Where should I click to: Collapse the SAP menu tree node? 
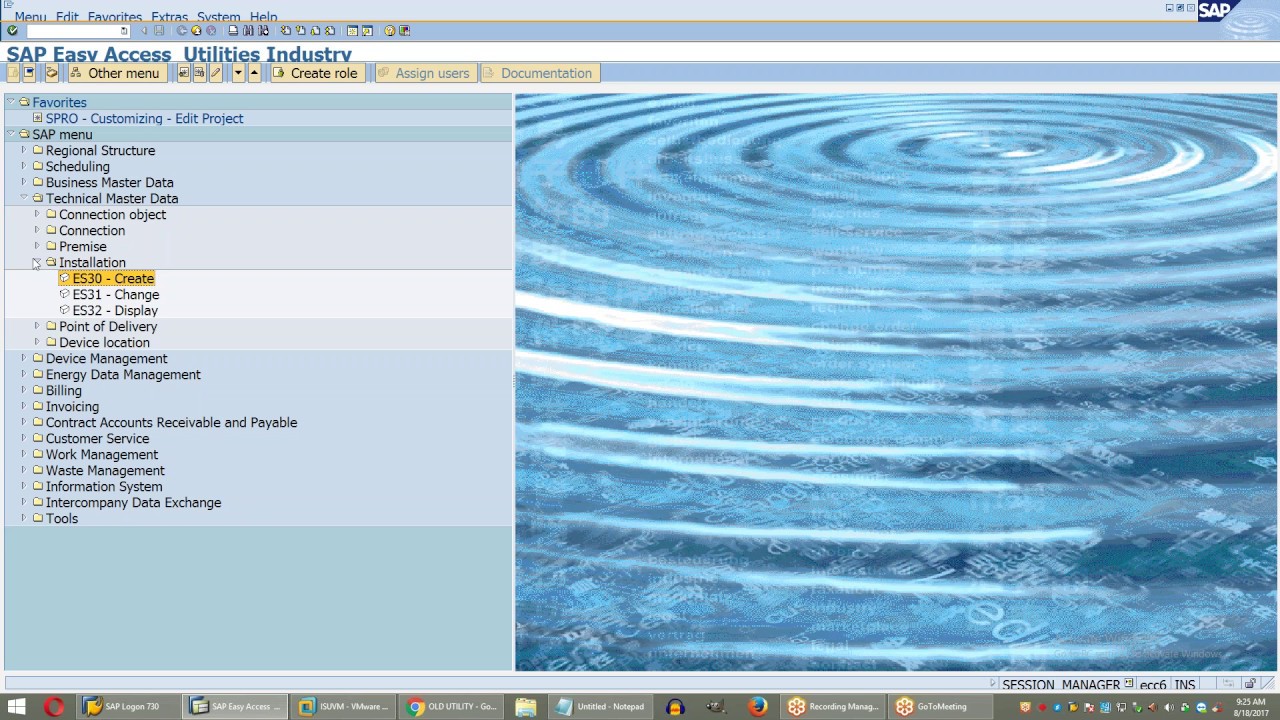click(10, 134)
